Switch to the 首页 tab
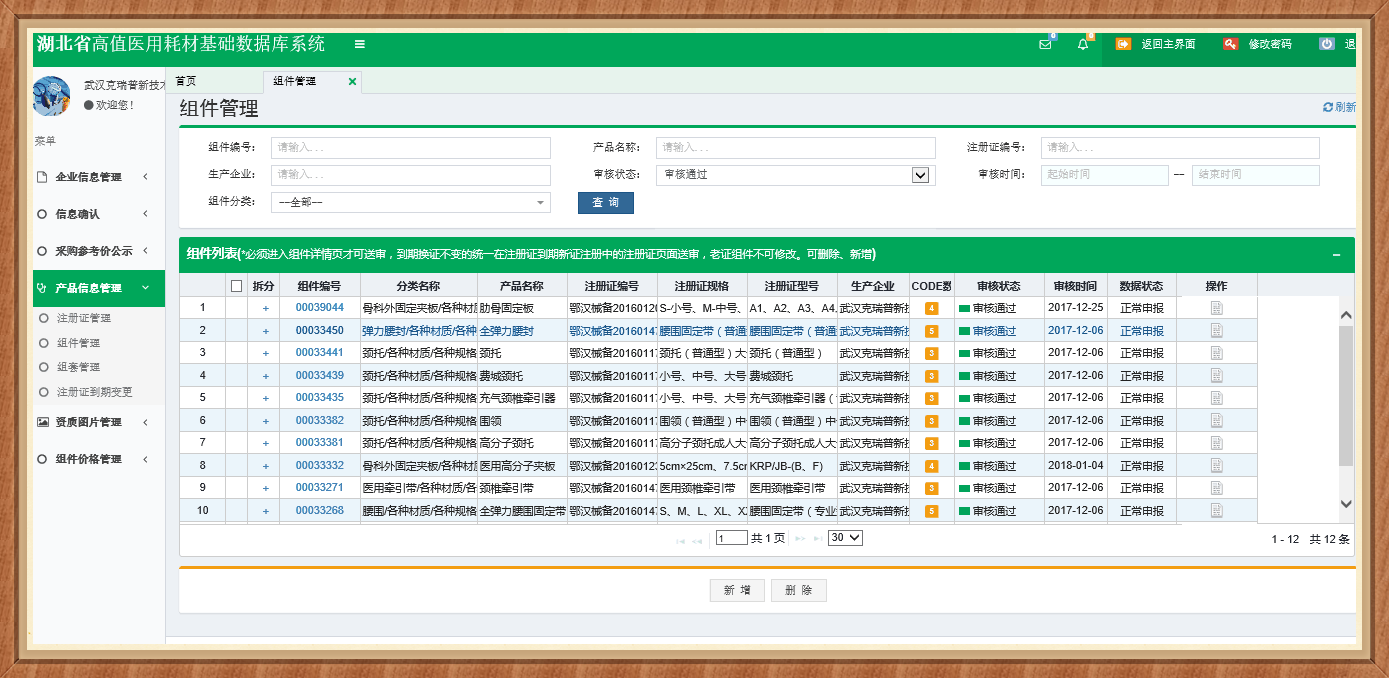Screen dimensions: 1389x678 point(186,81)
